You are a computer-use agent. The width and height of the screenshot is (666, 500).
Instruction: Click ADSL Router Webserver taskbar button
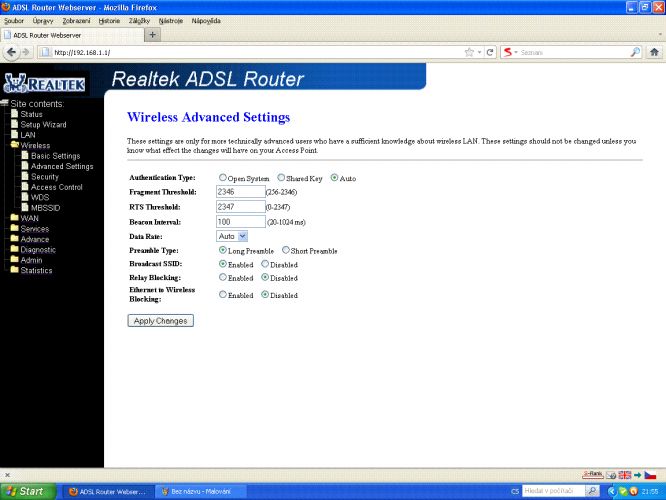point(108,492)
